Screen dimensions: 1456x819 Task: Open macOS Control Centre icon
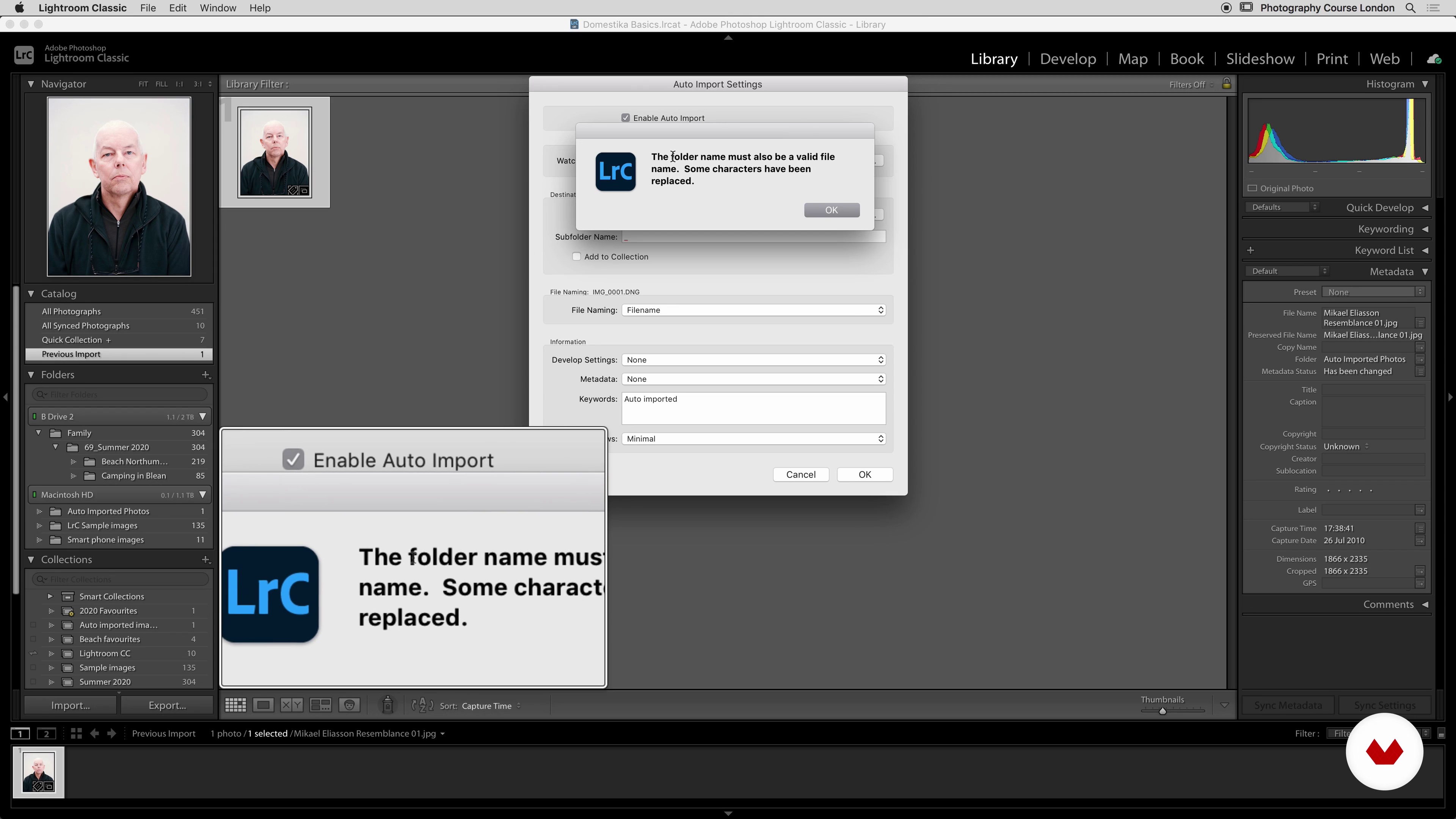click(1433, 8)
